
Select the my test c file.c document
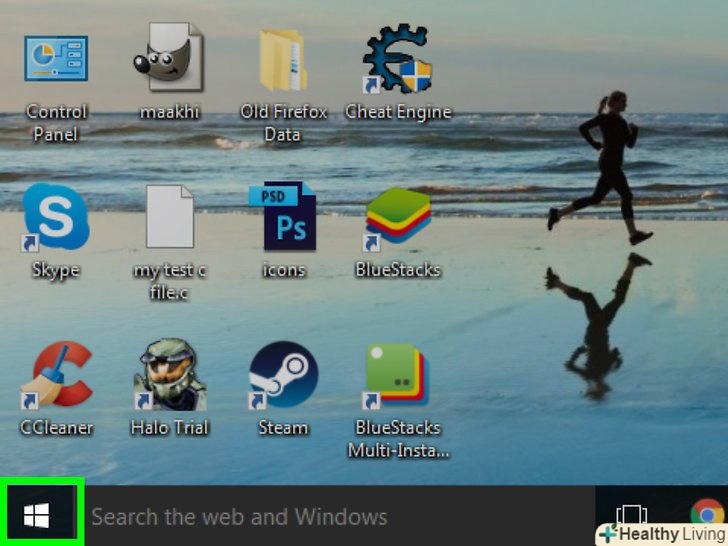pos(170,216)
